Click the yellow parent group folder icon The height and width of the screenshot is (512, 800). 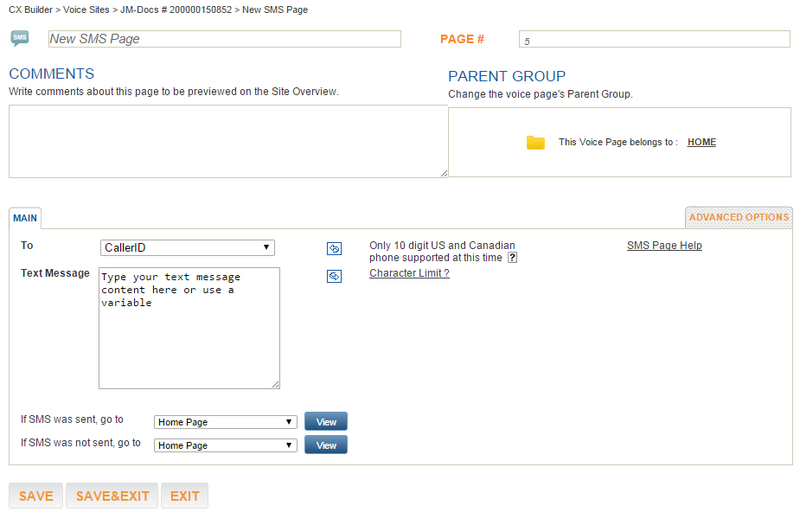536,142
